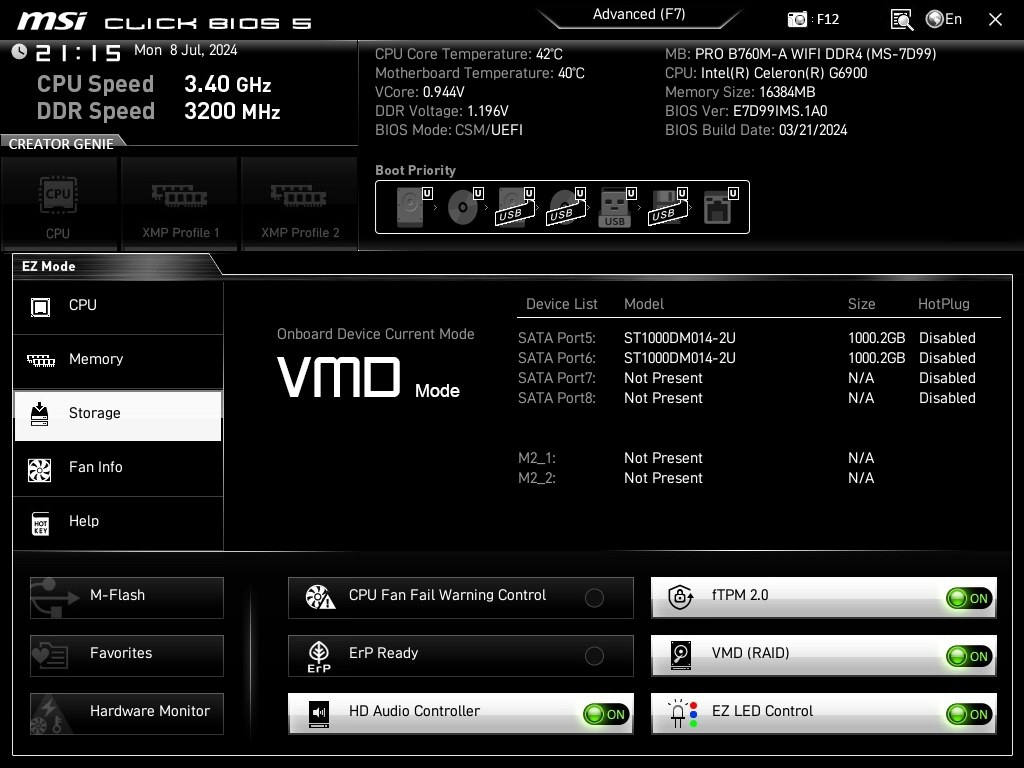
Task: Click the CPU fan warning icon
Action: tap(320, 597)
